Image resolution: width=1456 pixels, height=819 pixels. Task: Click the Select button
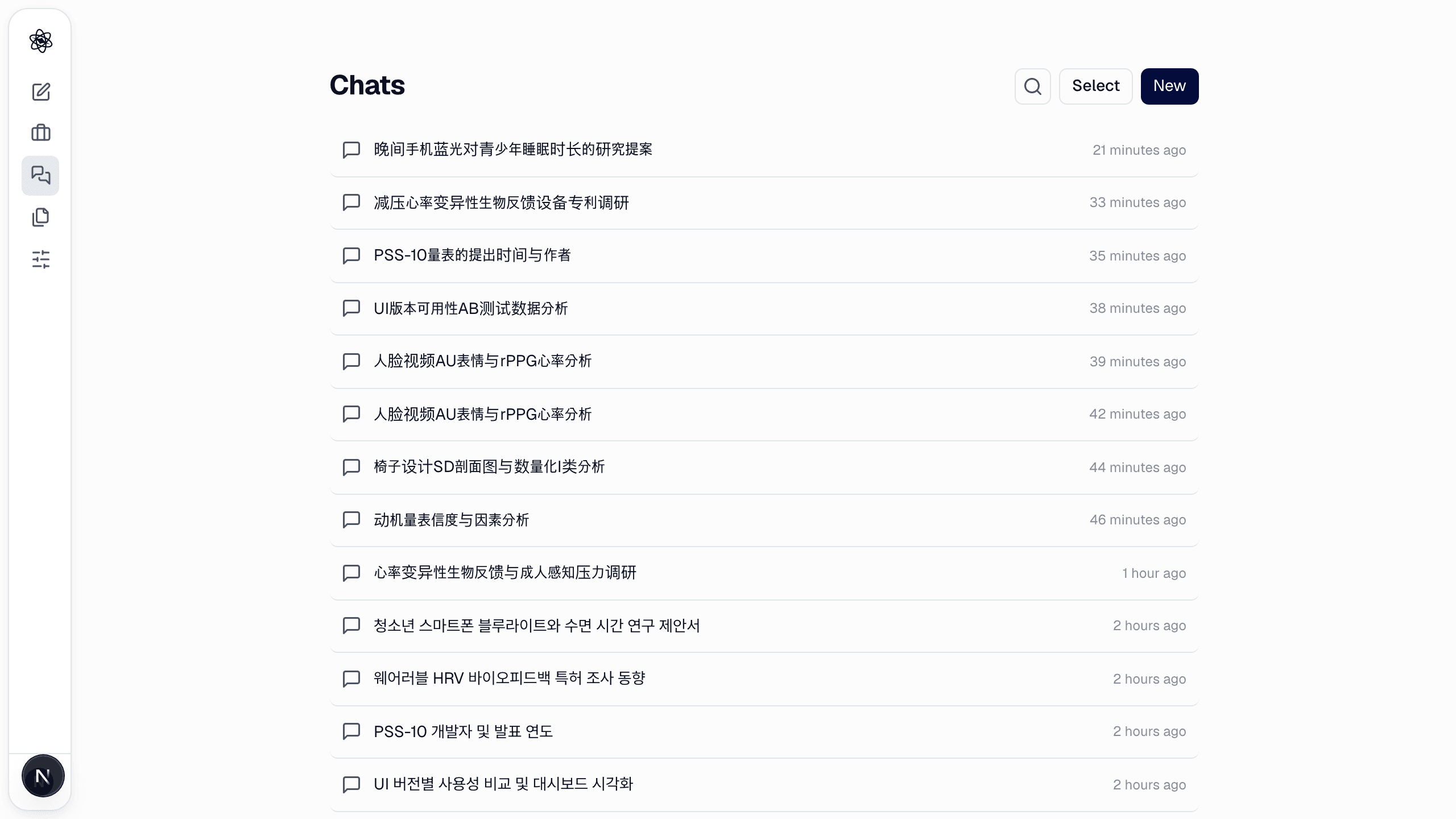click(1095, 86)
